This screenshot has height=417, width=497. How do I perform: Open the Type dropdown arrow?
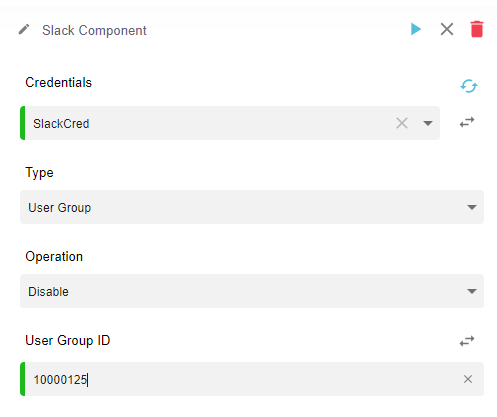(x=472, y=207)
